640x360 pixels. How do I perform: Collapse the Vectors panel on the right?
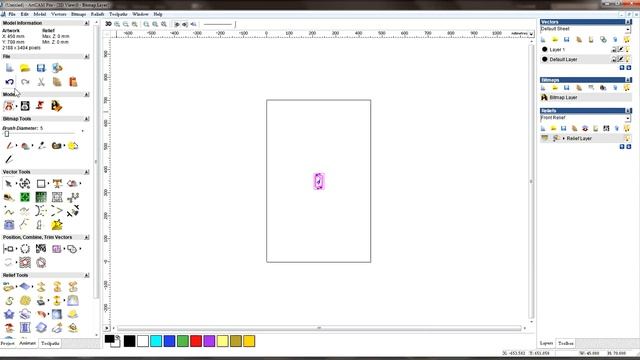628,22
